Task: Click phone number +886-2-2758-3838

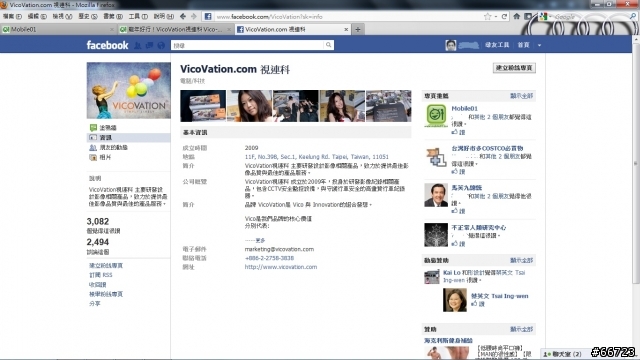Action: [x=269, y=258]
